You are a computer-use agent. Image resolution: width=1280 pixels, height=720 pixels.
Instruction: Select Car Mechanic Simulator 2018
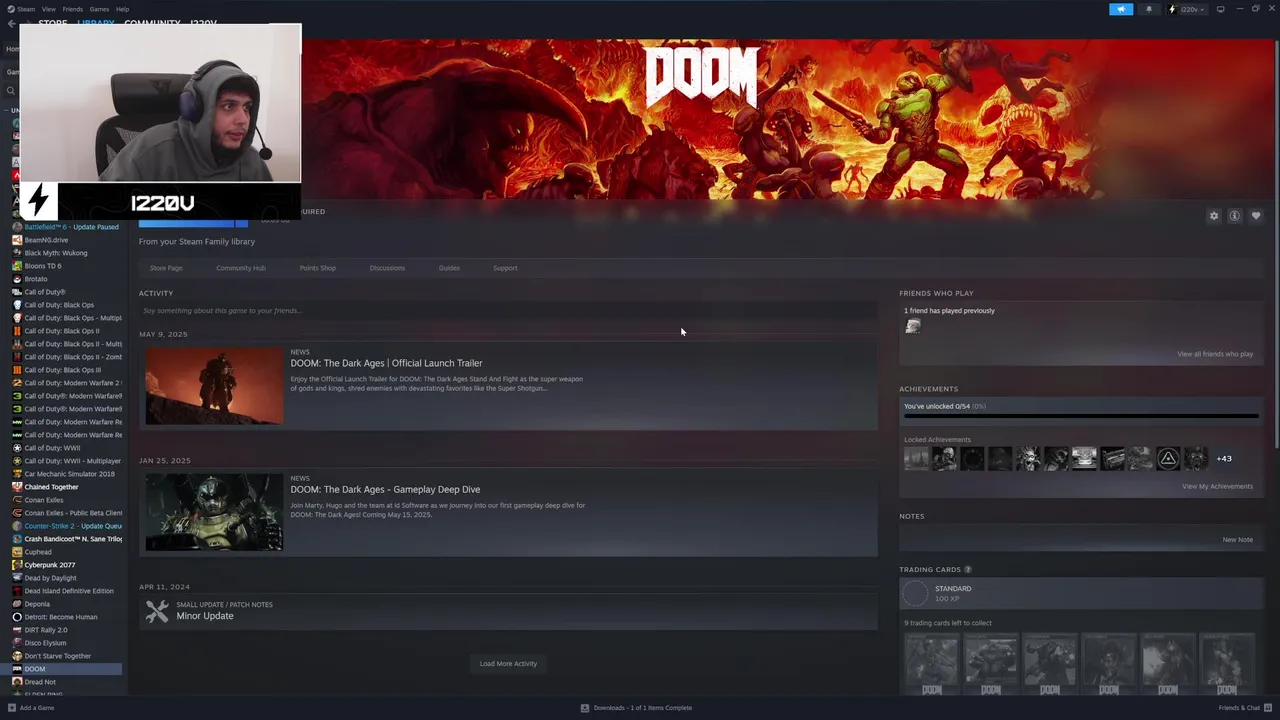[x=66, y=474]
